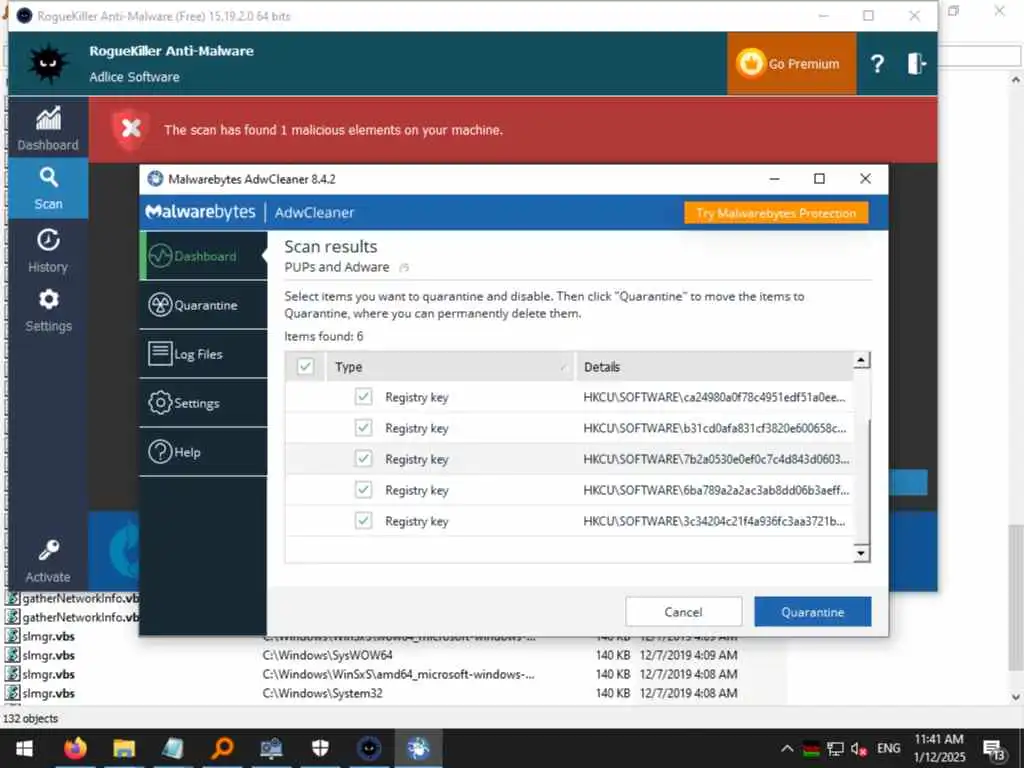1024x768 pixels.
Task: Click the RogueKiller exit door icon
Action: 916,63
